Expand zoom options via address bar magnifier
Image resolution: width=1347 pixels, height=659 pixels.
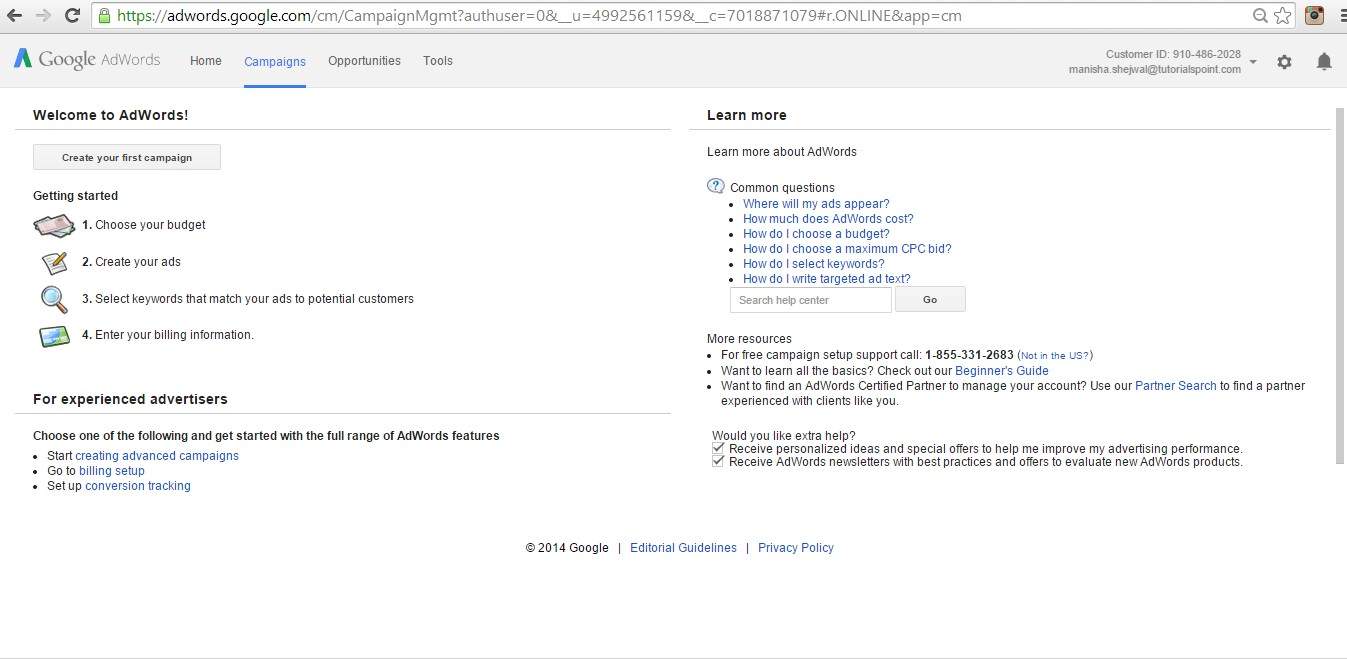tap(1261, 15)
